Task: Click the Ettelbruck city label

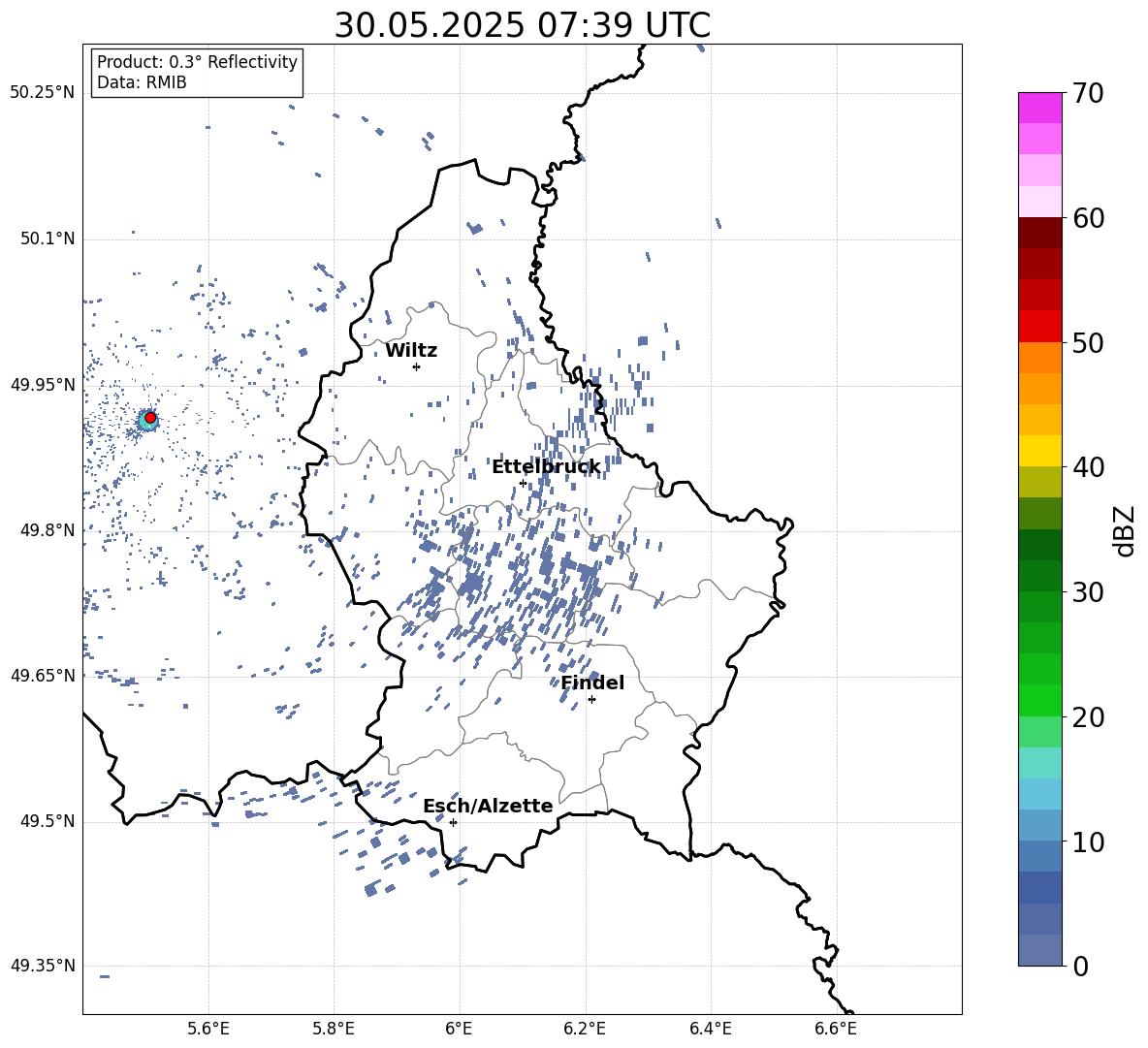Action: (546, 467)
